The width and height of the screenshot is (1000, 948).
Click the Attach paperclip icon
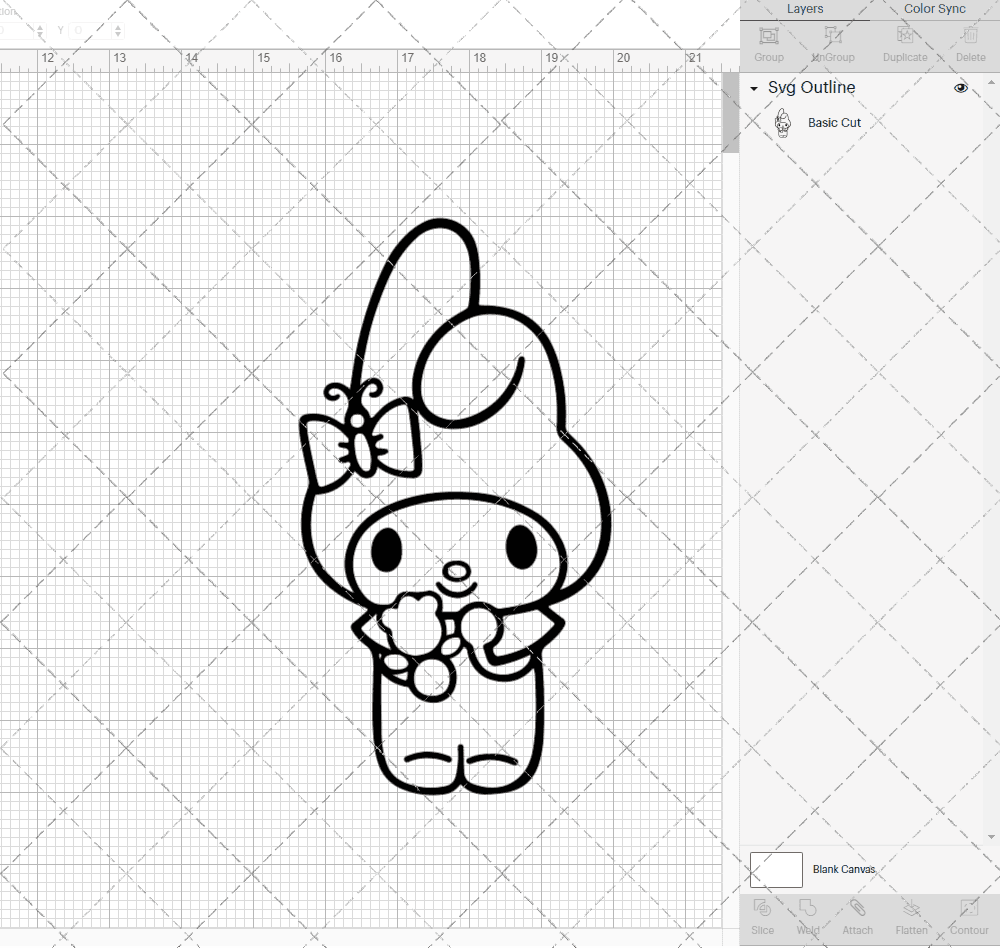click(x=857, y=910)
